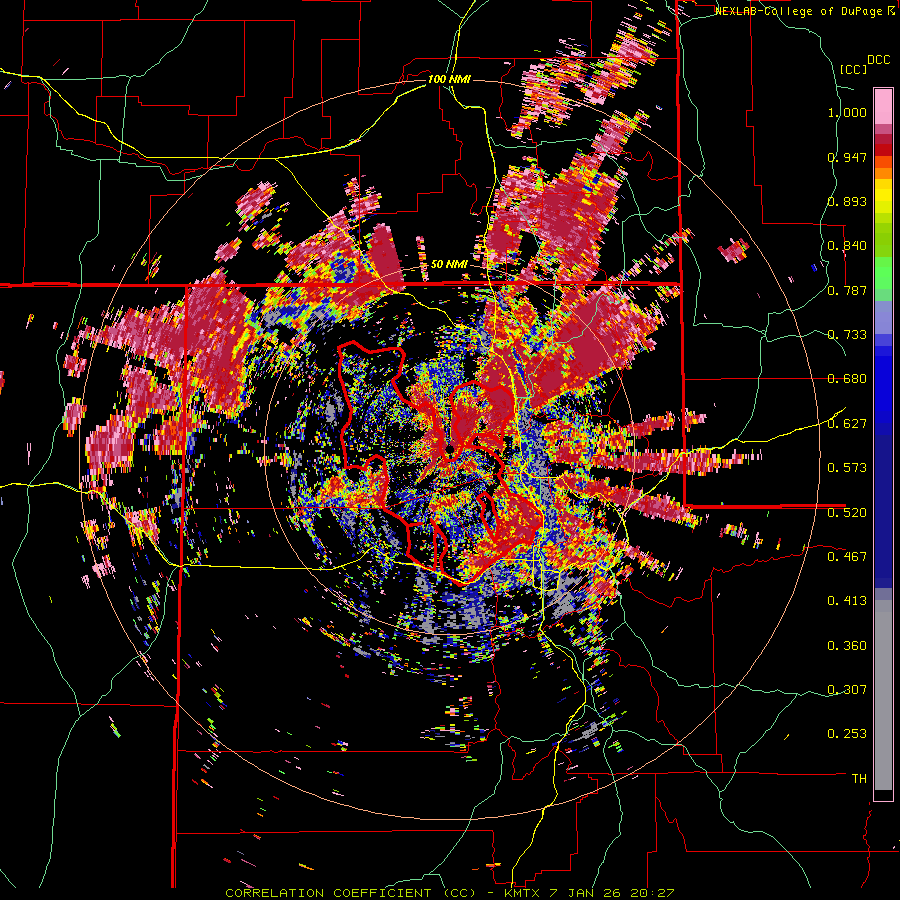This screenshot has height=900, width=900.
Task: Click the [CC] legend heading
Action: (x=853, y=69)
